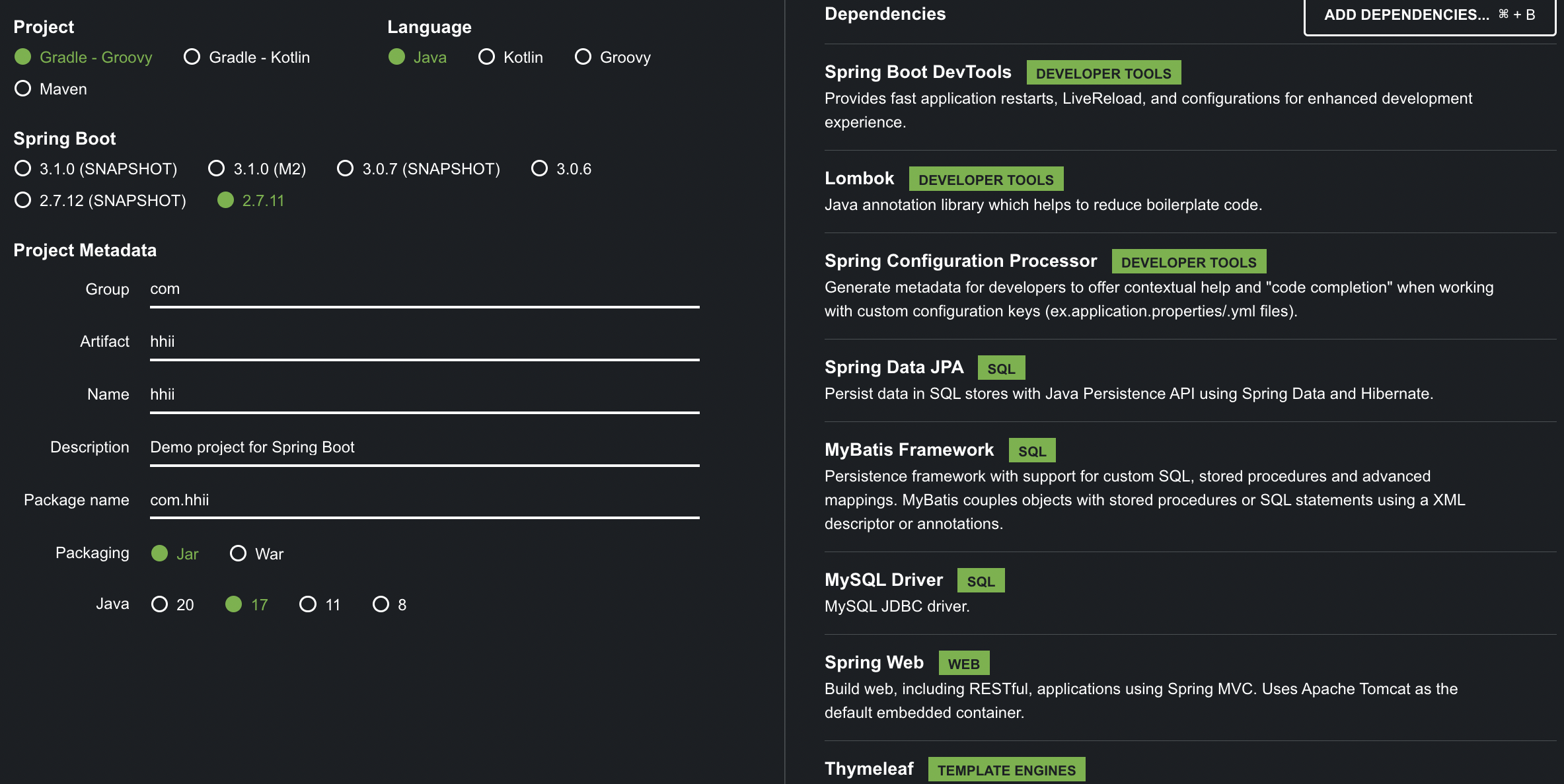Select Java version 20

160,604
